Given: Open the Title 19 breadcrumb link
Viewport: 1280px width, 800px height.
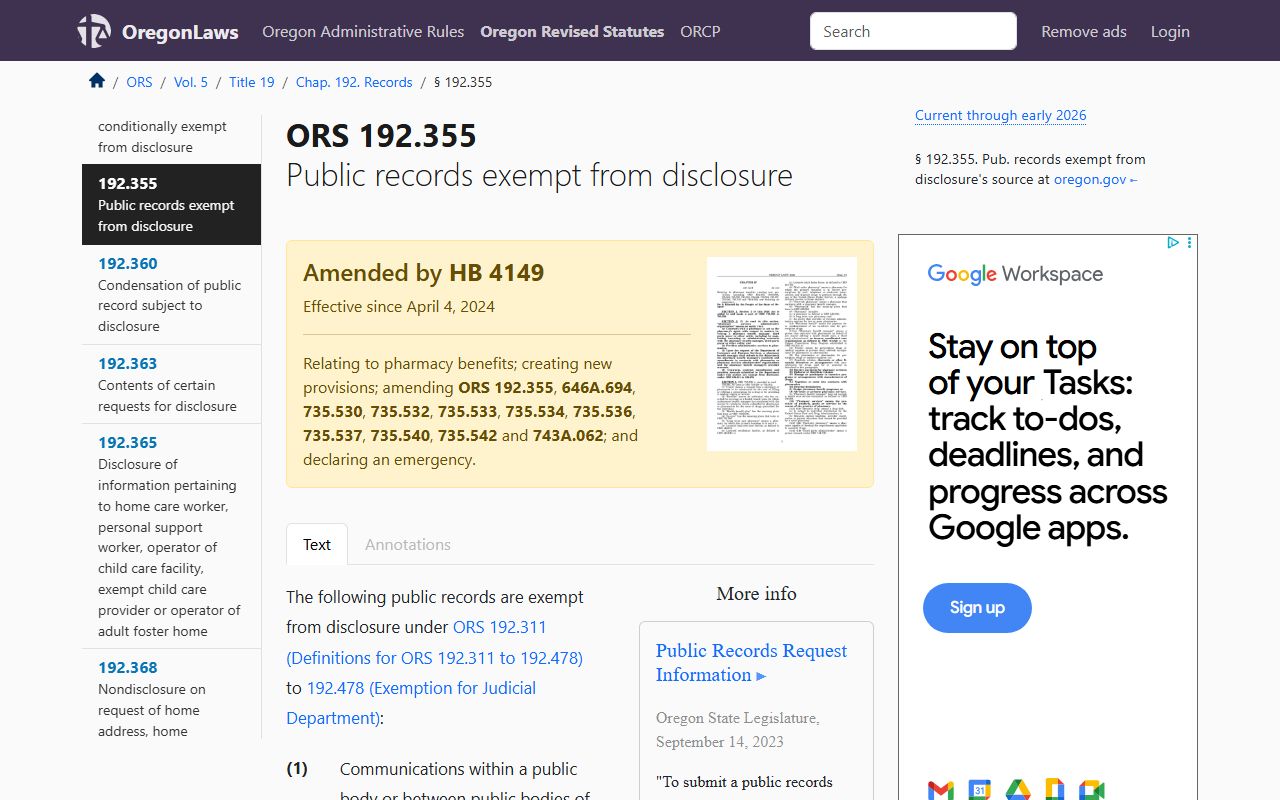Looking at the screenshot, I should click(252, 82).
